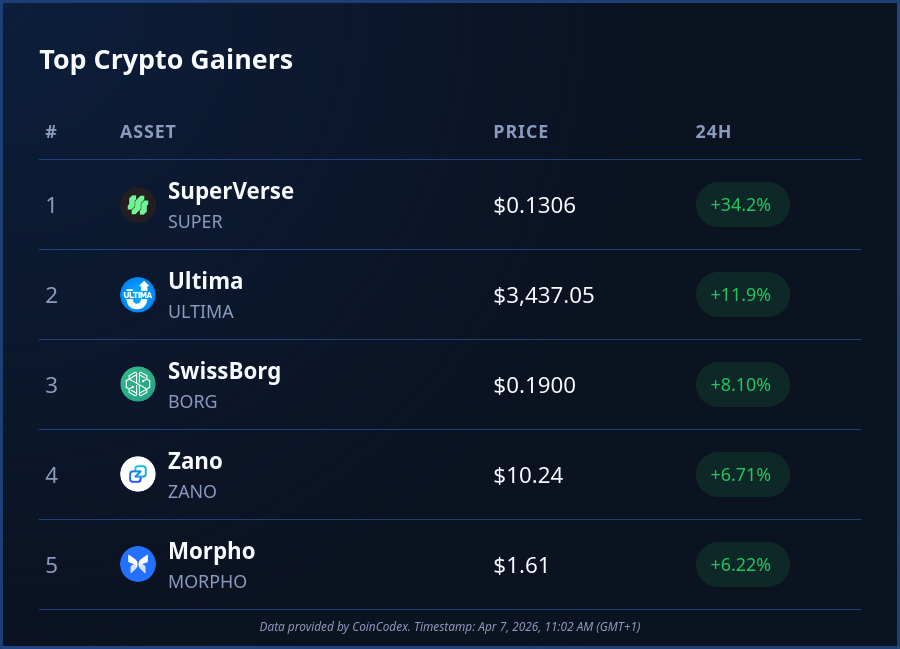Click the Top Crypto Gainers heading
Image resolution: width=900 pixels, height=649 pixels.
tap(166, 60)
